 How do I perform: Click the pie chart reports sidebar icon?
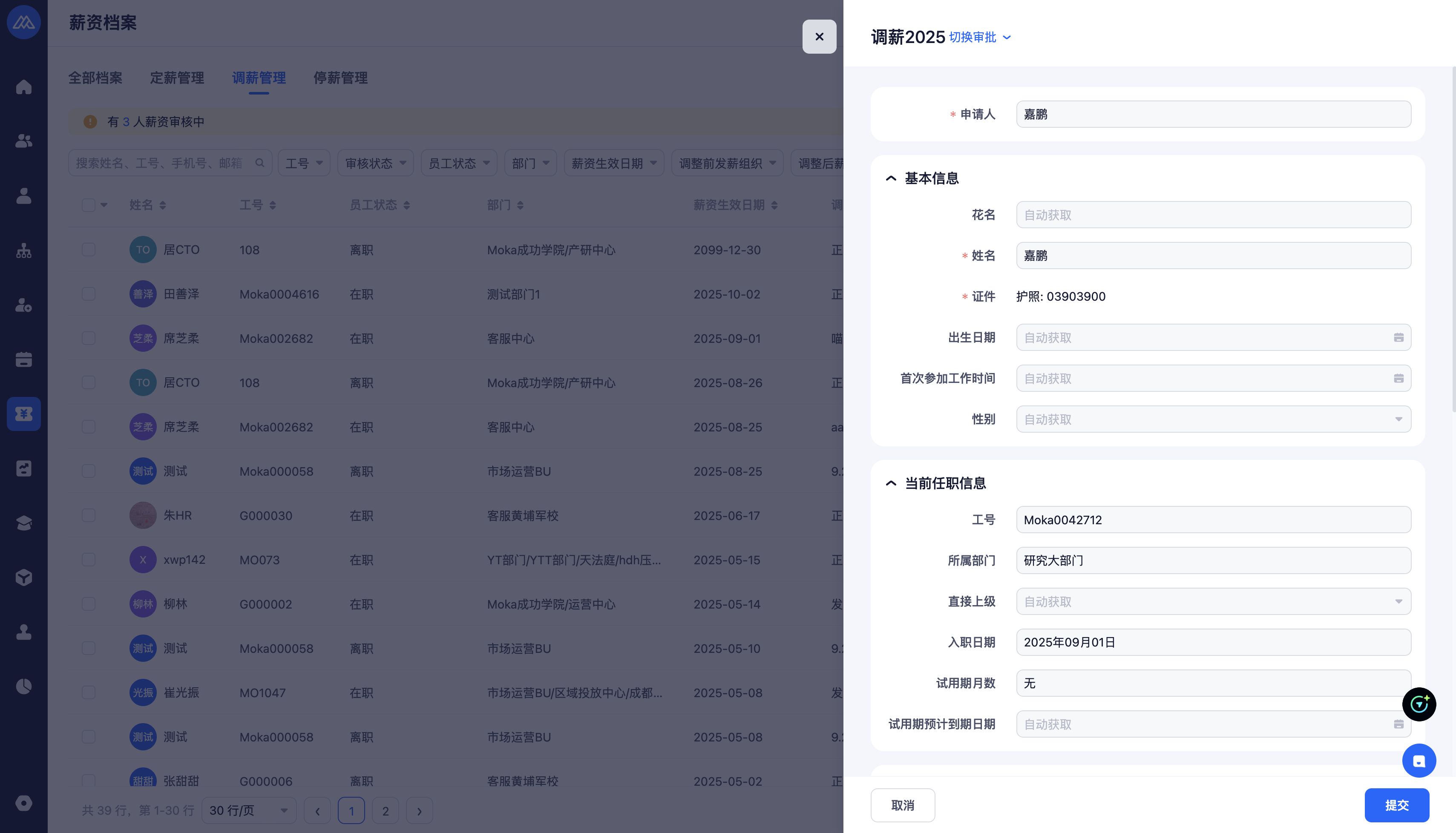(23, 686)
